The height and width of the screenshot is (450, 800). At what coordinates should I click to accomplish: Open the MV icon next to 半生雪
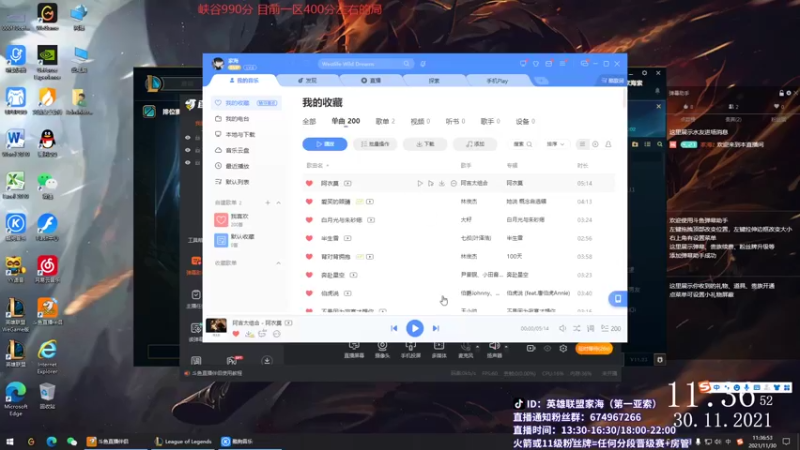(x=347, y=238)
